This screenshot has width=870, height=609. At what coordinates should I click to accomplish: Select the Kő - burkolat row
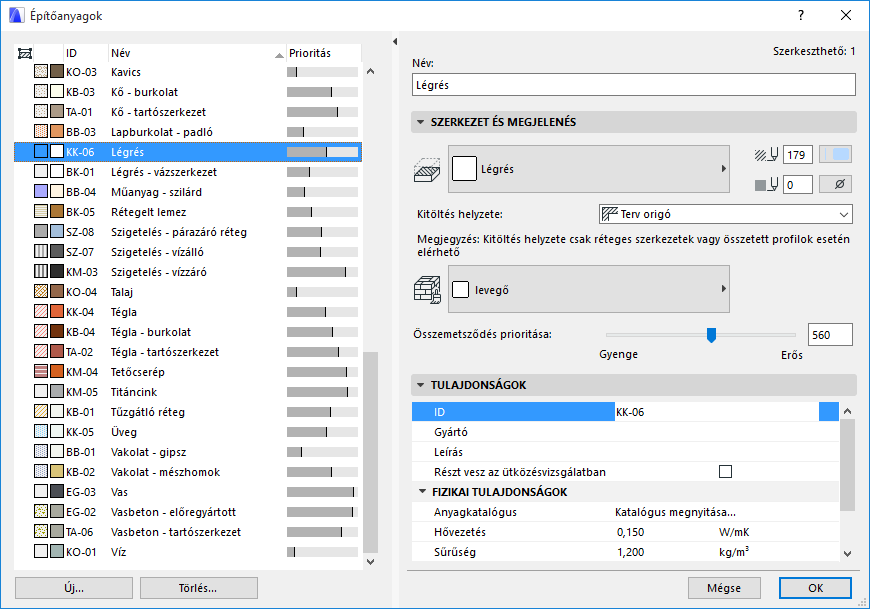(188, 92)
